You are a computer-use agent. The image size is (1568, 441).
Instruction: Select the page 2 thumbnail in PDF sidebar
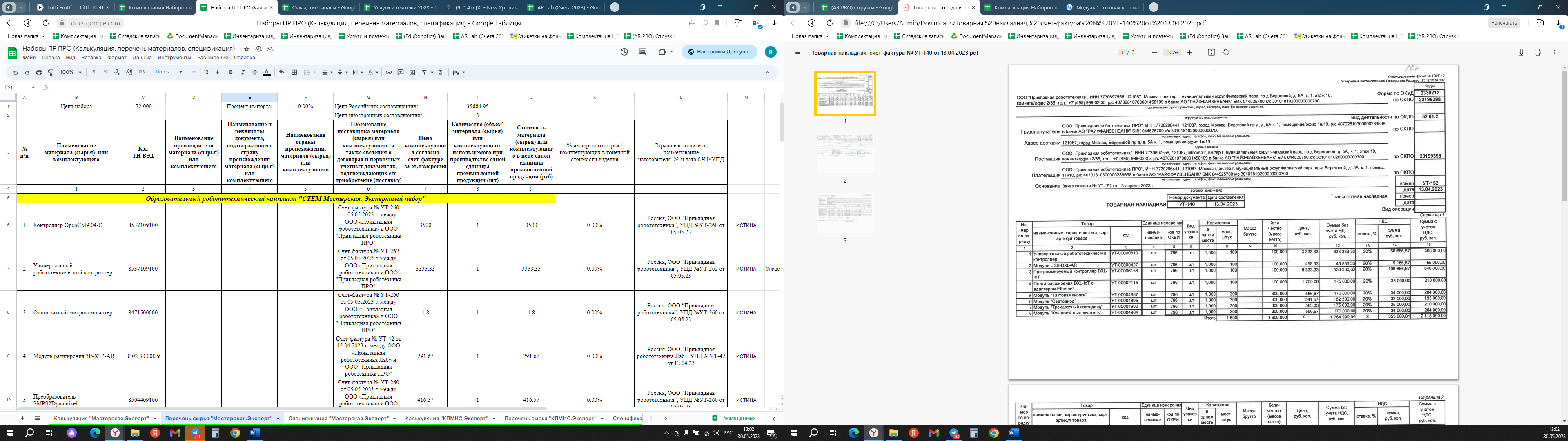[844, 154]
